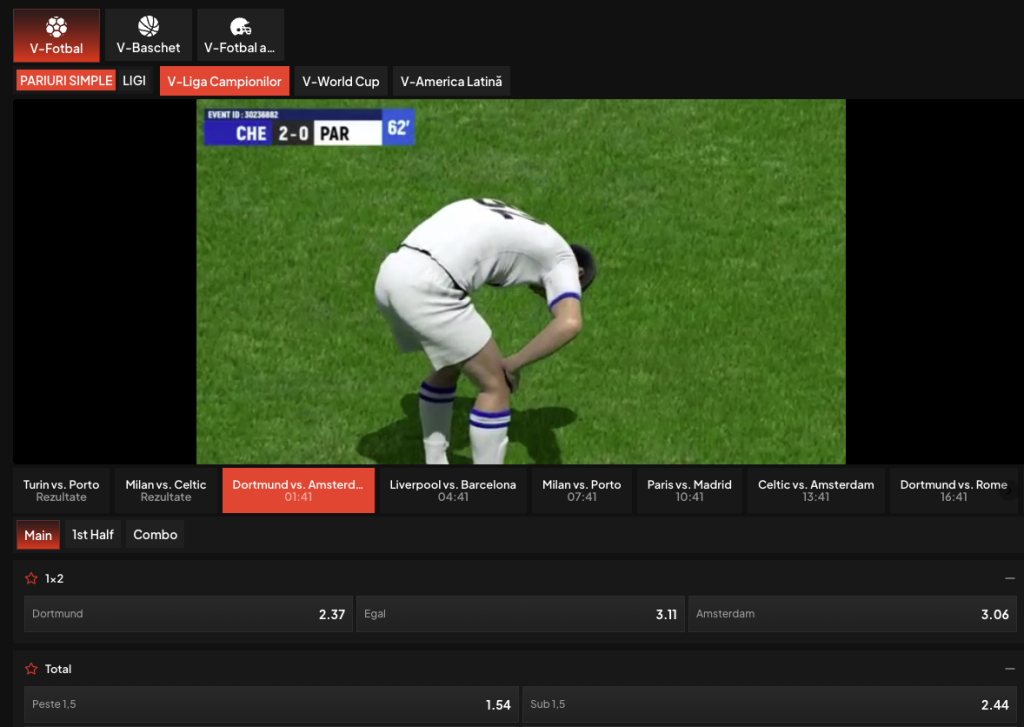The image size is (1024, 727).
Task: Switch to PARIURI SIMPLE mode
Action: 66,80
